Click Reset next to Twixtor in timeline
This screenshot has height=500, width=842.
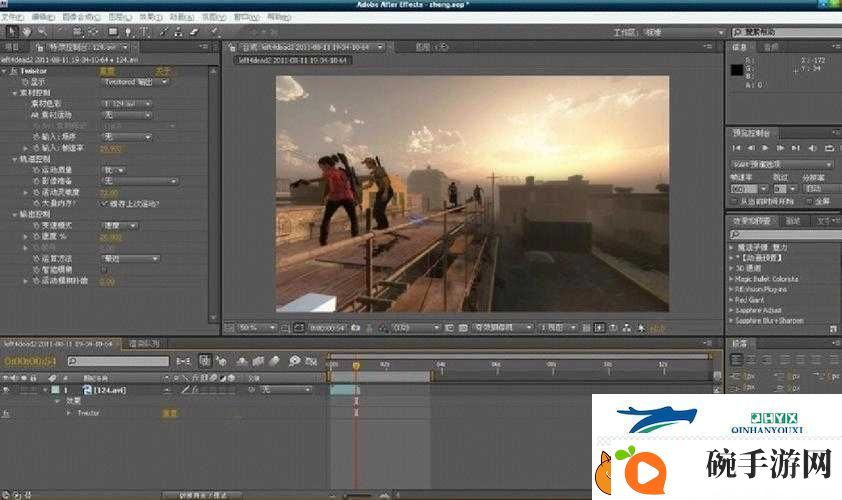click(x=170, y=413)
